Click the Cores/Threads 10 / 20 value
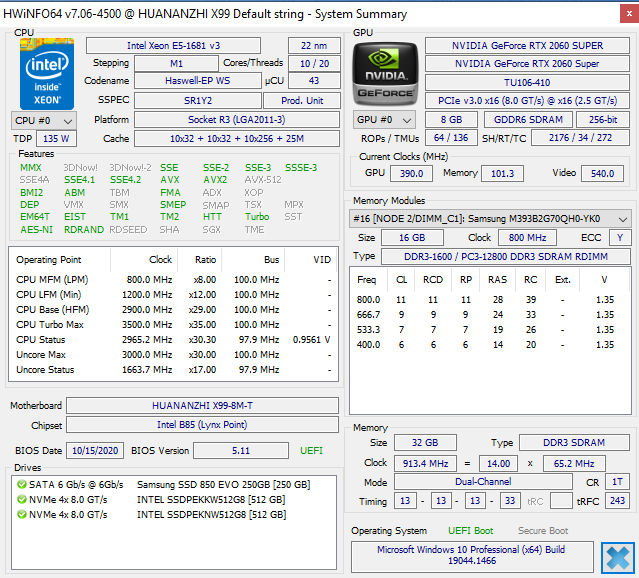The width and height of the screenshot is (639, 578). pos(314,64)
